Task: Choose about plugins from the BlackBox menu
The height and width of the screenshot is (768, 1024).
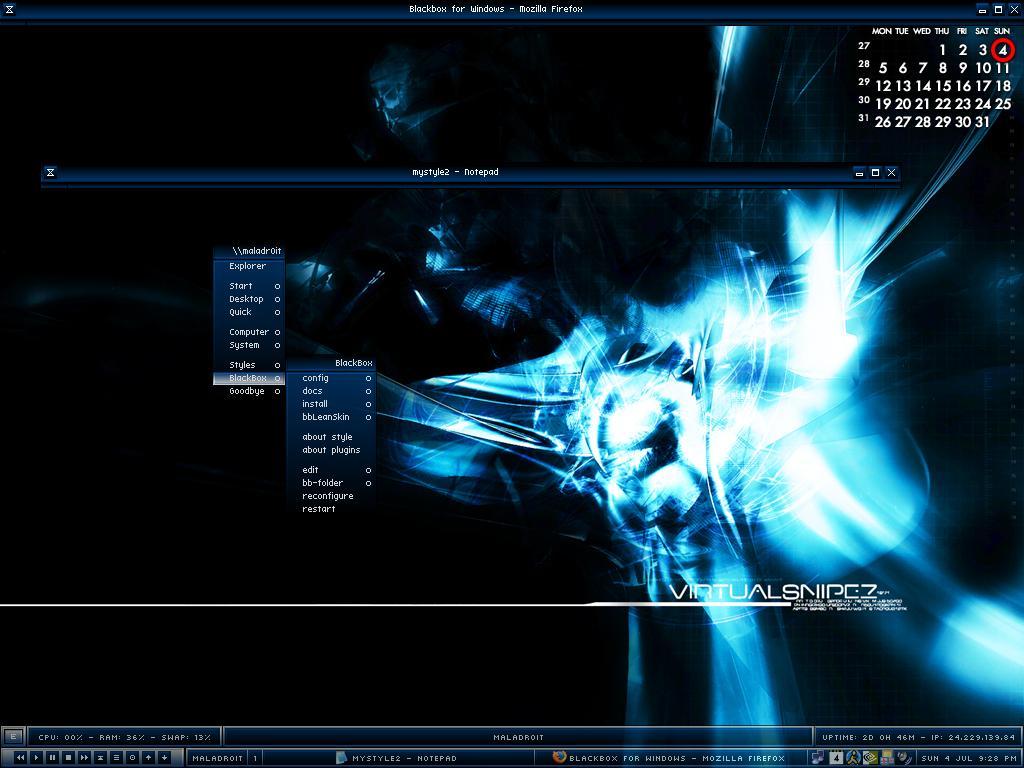Action: click(x=331, y=450)
